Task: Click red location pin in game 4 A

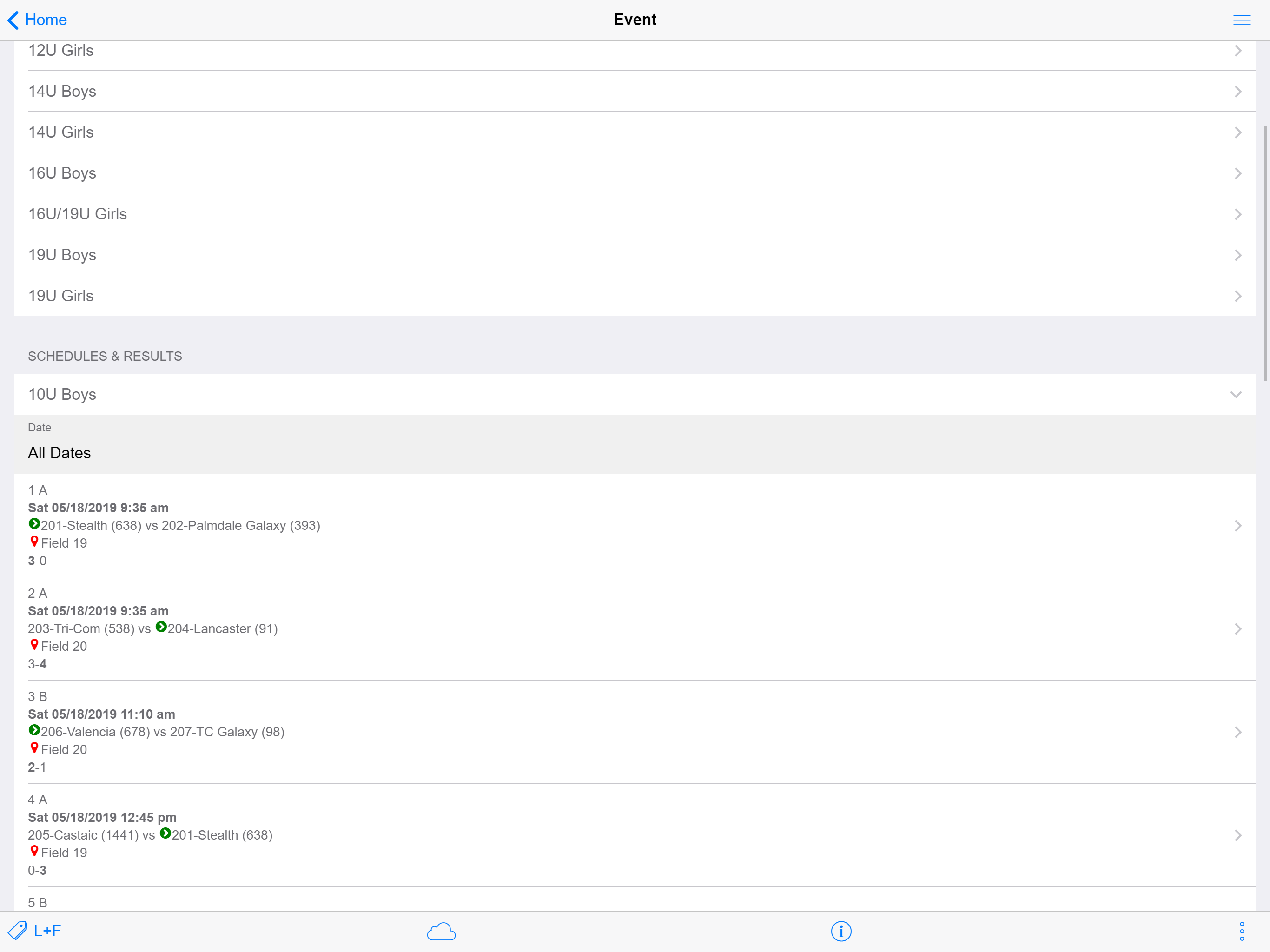Action: [34, 851]
